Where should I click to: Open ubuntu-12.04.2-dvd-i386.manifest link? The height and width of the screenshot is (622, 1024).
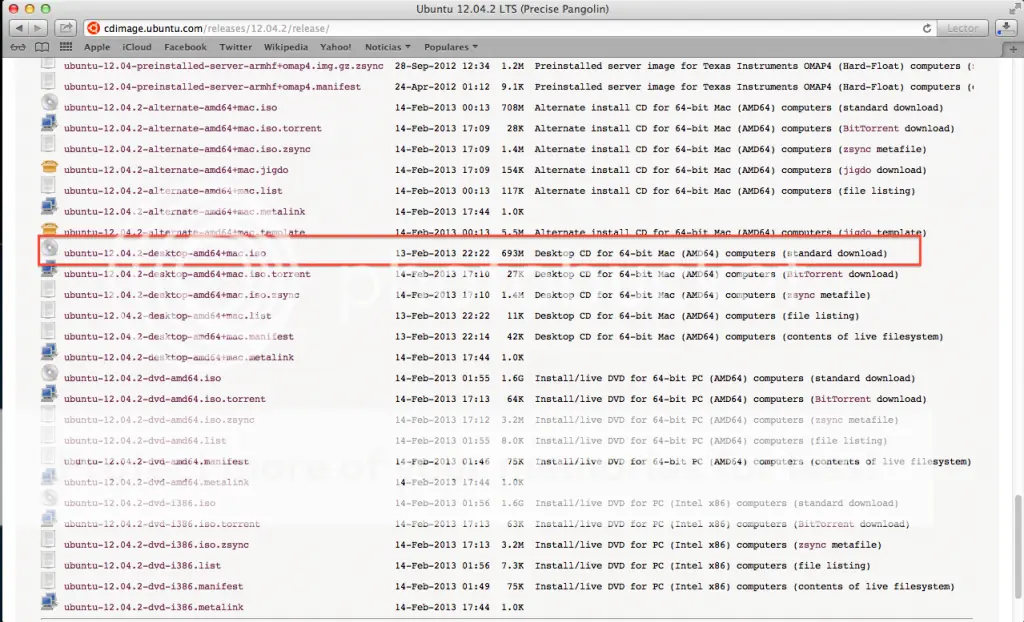(153, 587)
